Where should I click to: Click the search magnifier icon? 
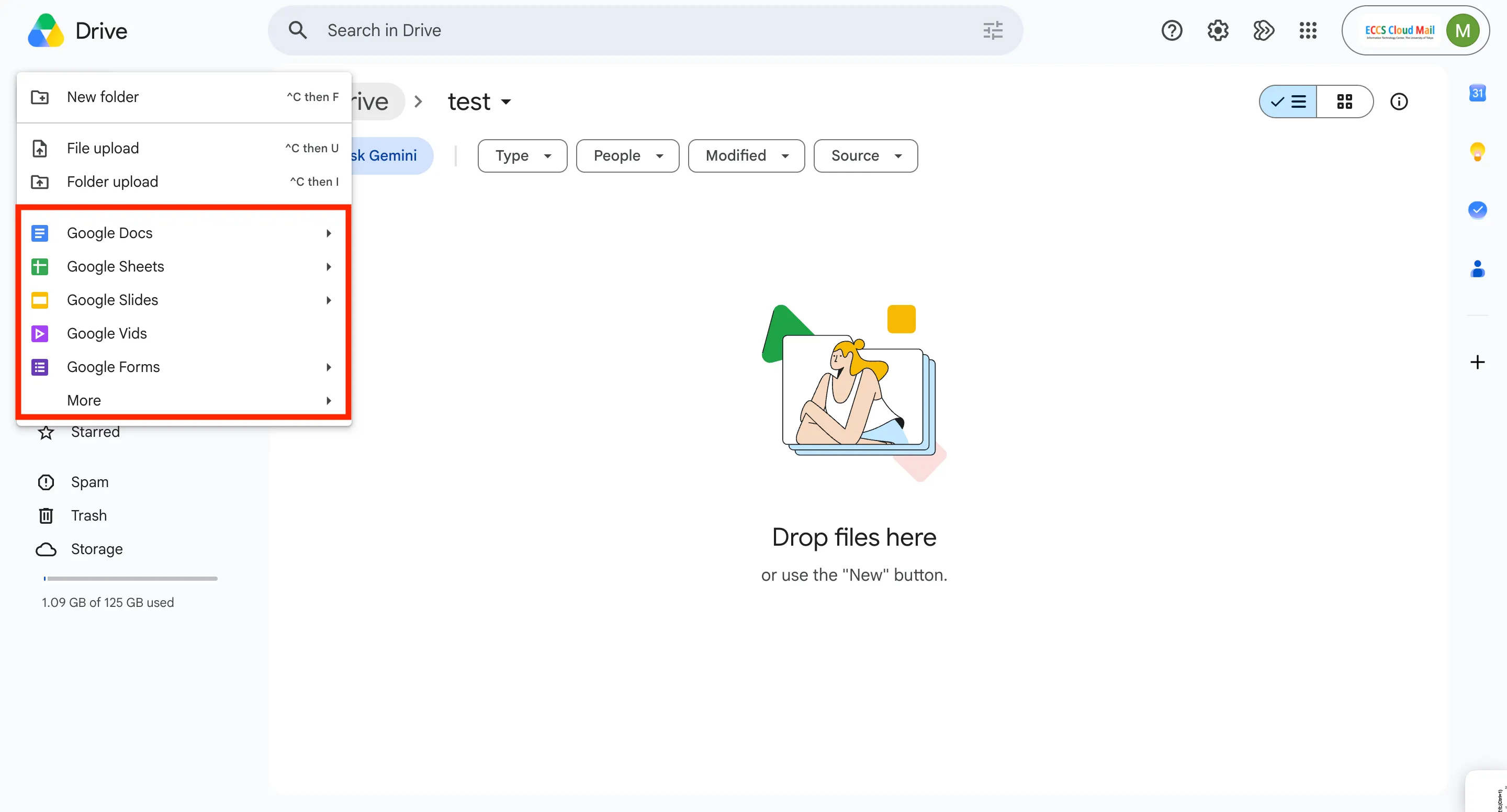(x=298, y=30)
